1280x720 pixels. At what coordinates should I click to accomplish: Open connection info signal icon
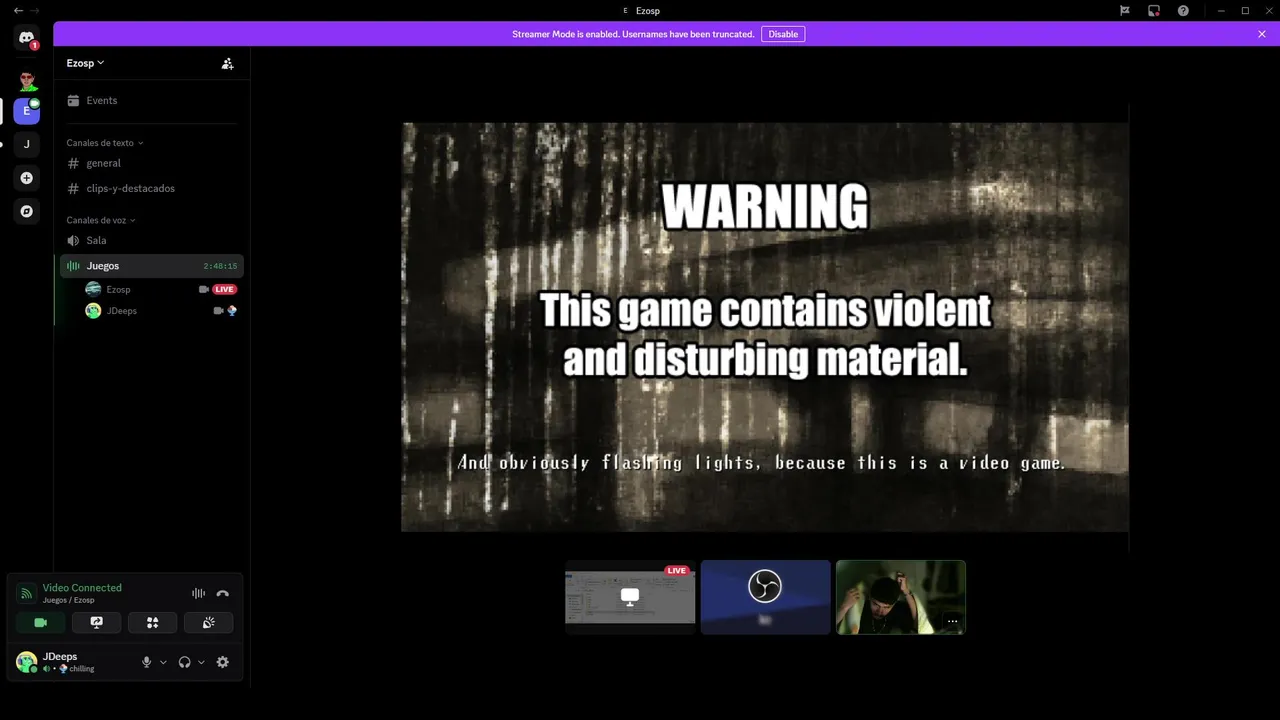pos(26,593)
